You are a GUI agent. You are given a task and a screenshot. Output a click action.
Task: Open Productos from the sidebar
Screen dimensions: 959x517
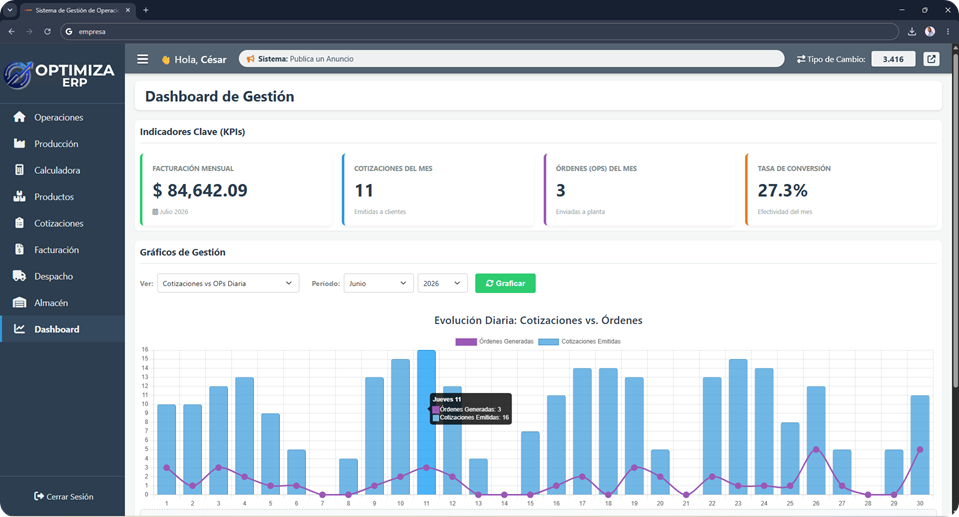tap(62, 196)
